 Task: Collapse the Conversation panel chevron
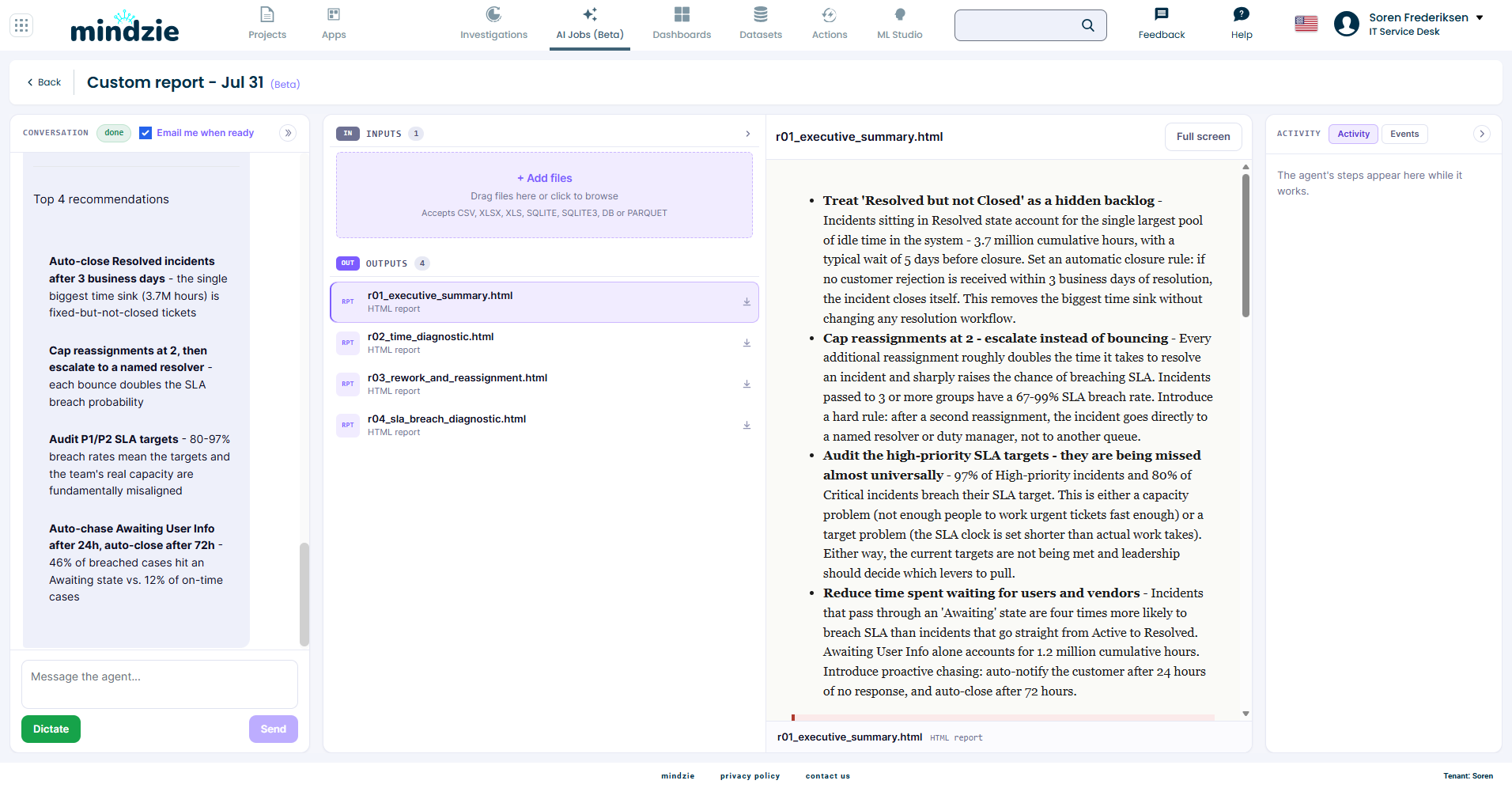click(x=288, y=133)
